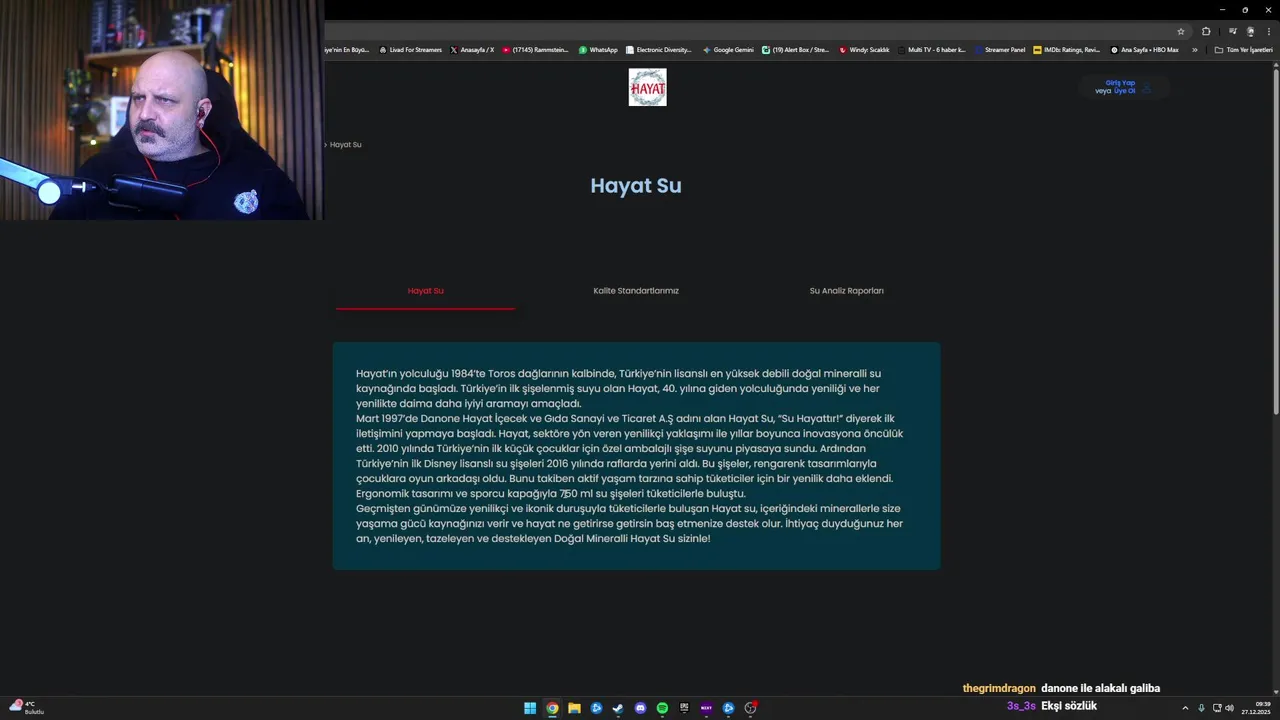1280x720 pixels.
Task: Click the Hayat logo at the page top
Action: [x=647, y=87]
